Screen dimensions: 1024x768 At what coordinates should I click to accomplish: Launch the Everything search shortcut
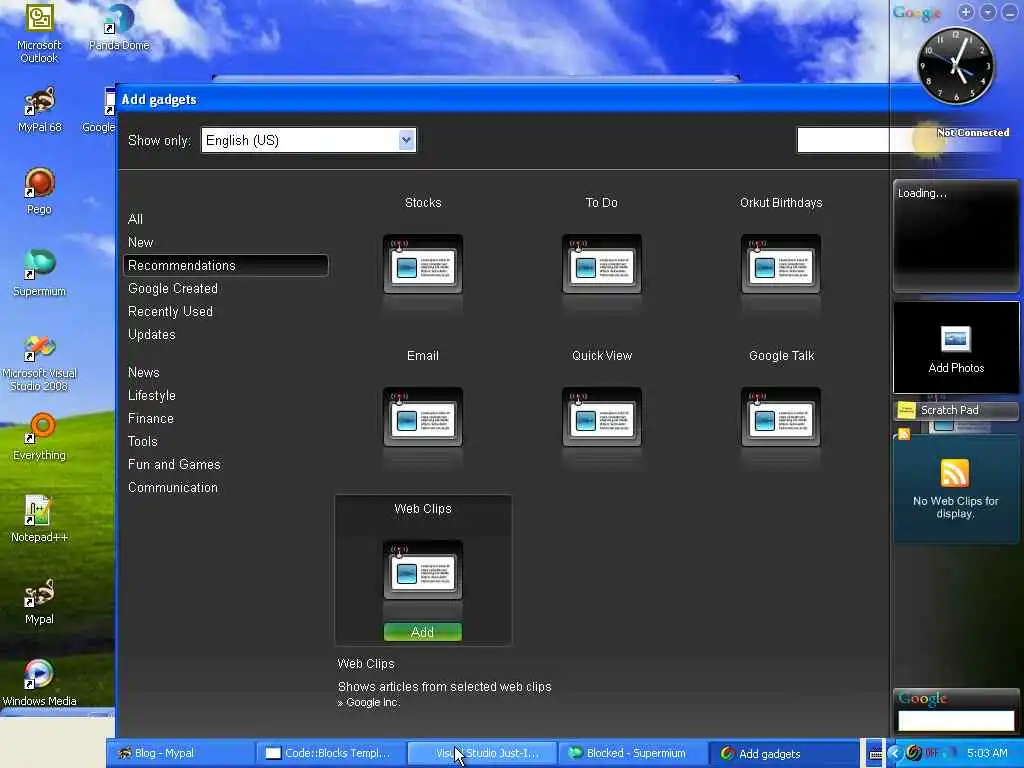[x=39, y=437]
